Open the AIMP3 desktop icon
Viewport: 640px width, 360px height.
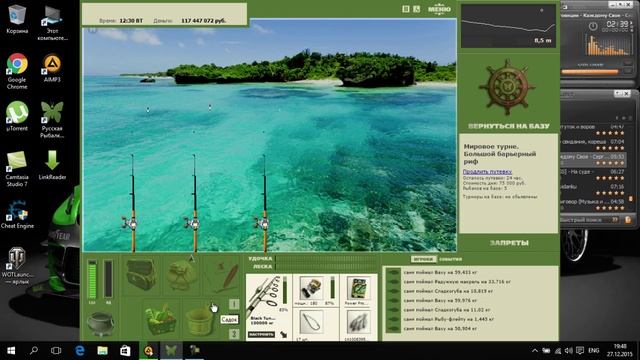click(x=52, y=68)
